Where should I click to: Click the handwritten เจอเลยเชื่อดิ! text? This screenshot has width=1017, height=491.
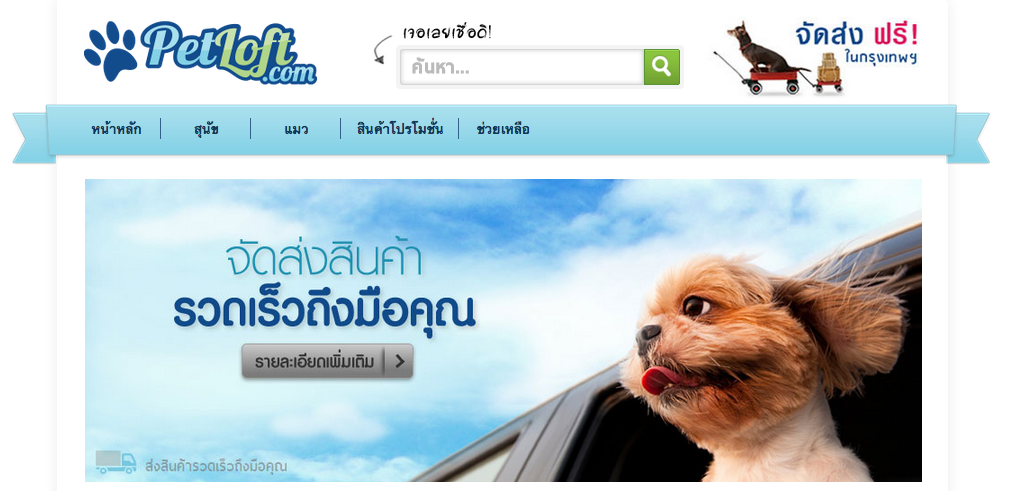click(x=447, y=32)
